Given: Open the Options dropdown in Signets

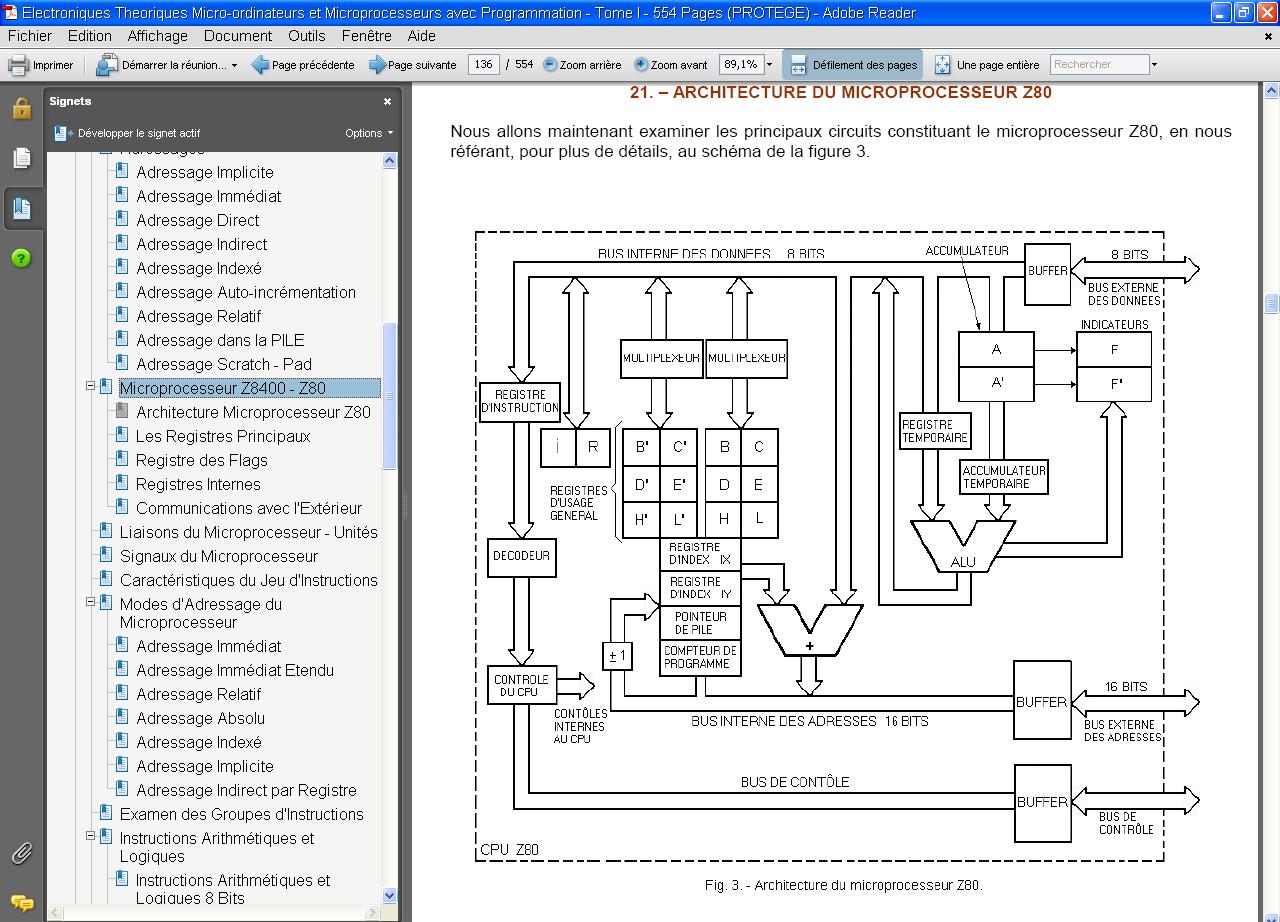Looking at the screenshot, I should [x=369, y=133].
